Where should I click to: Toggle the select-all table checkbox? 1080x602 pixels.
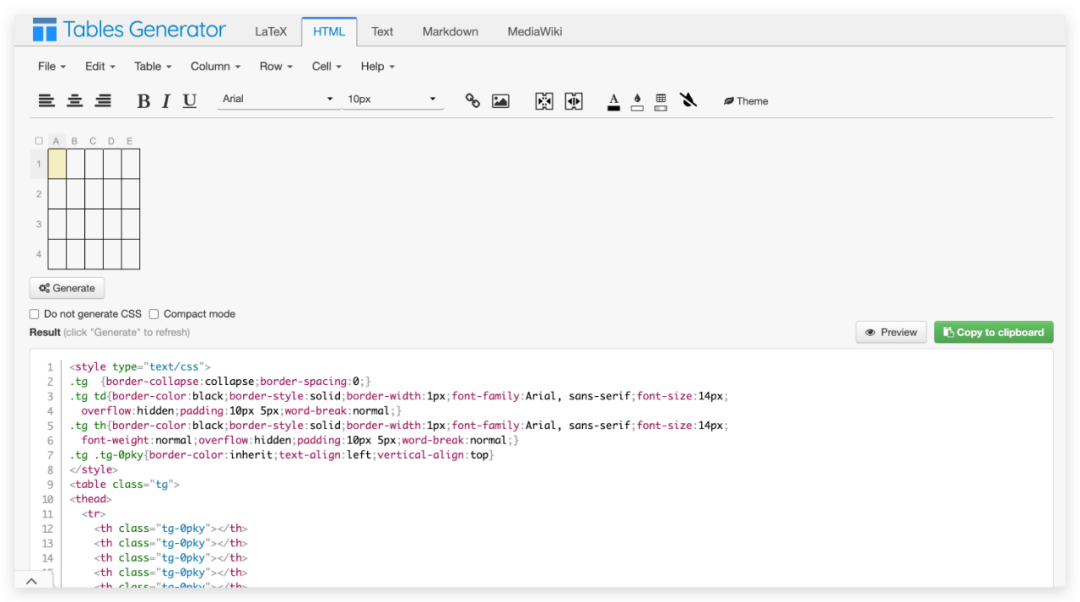[x=38, y=141]
